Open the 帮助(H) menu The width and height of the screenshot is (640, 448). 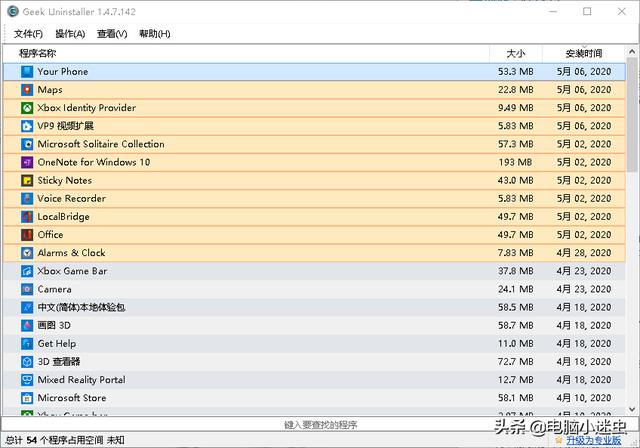tap(155, 34)
